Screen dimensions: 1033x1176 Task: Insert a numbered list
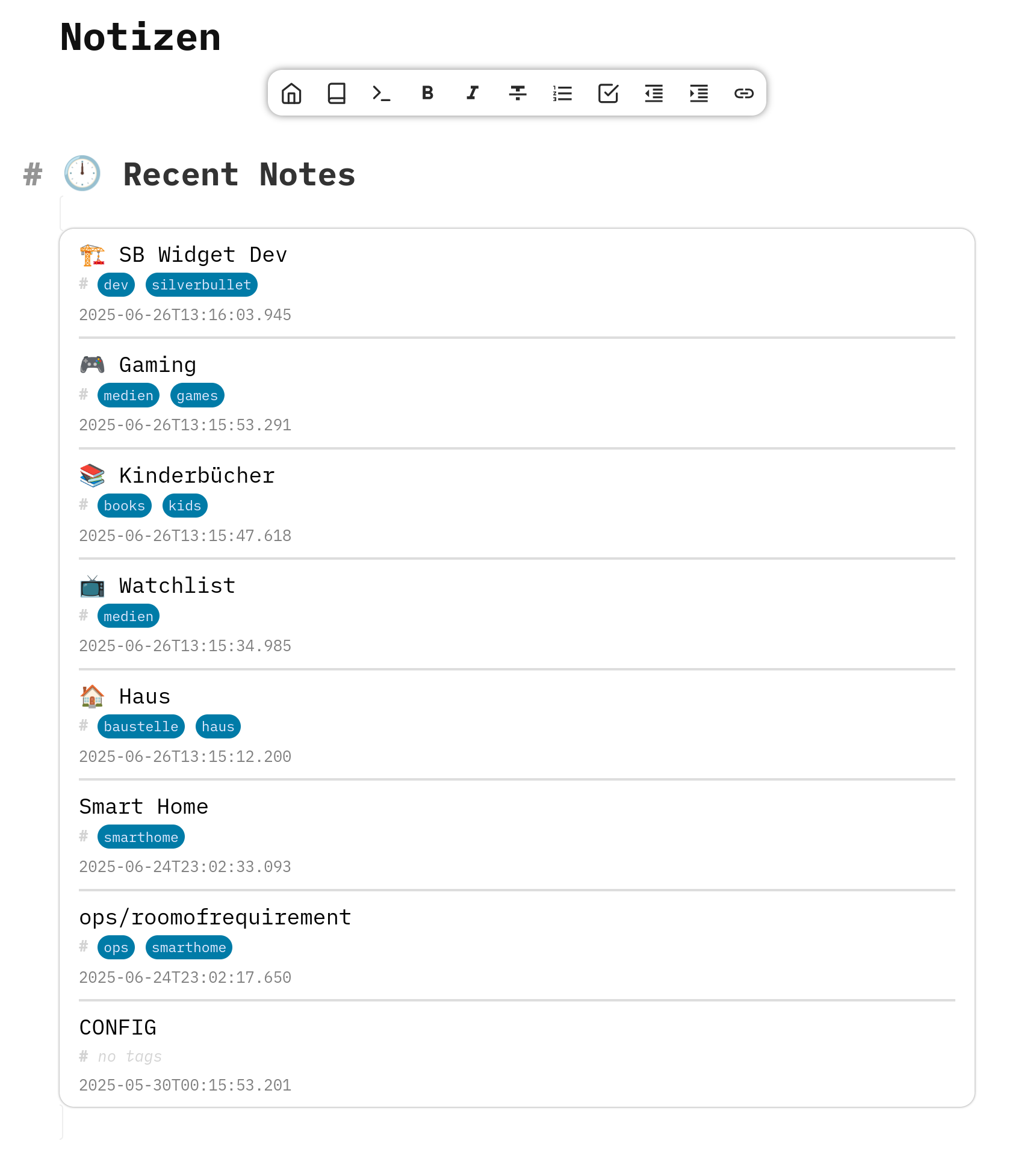click(563, 93)
